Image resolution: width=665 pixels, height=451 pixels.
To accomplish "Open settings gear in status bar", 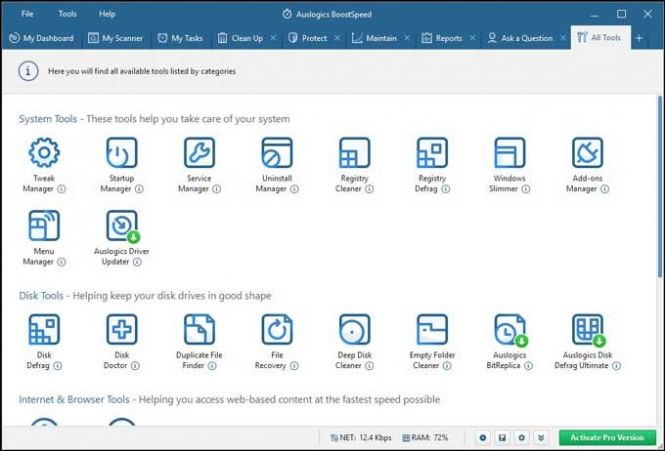I will (x=522, y=438).
